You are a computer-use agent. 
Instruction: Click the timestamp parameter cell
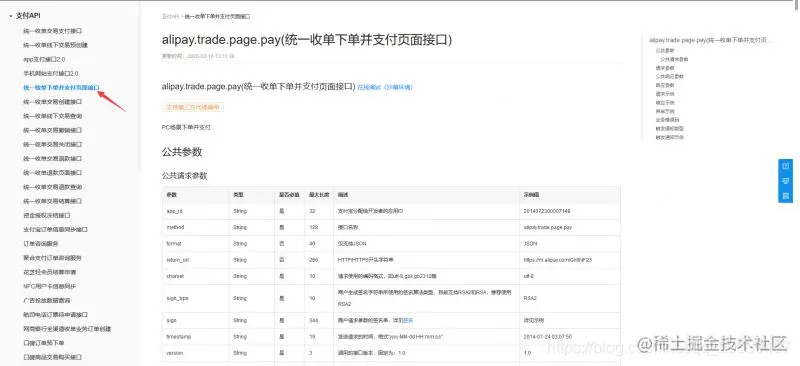click(x=196, y=337)
